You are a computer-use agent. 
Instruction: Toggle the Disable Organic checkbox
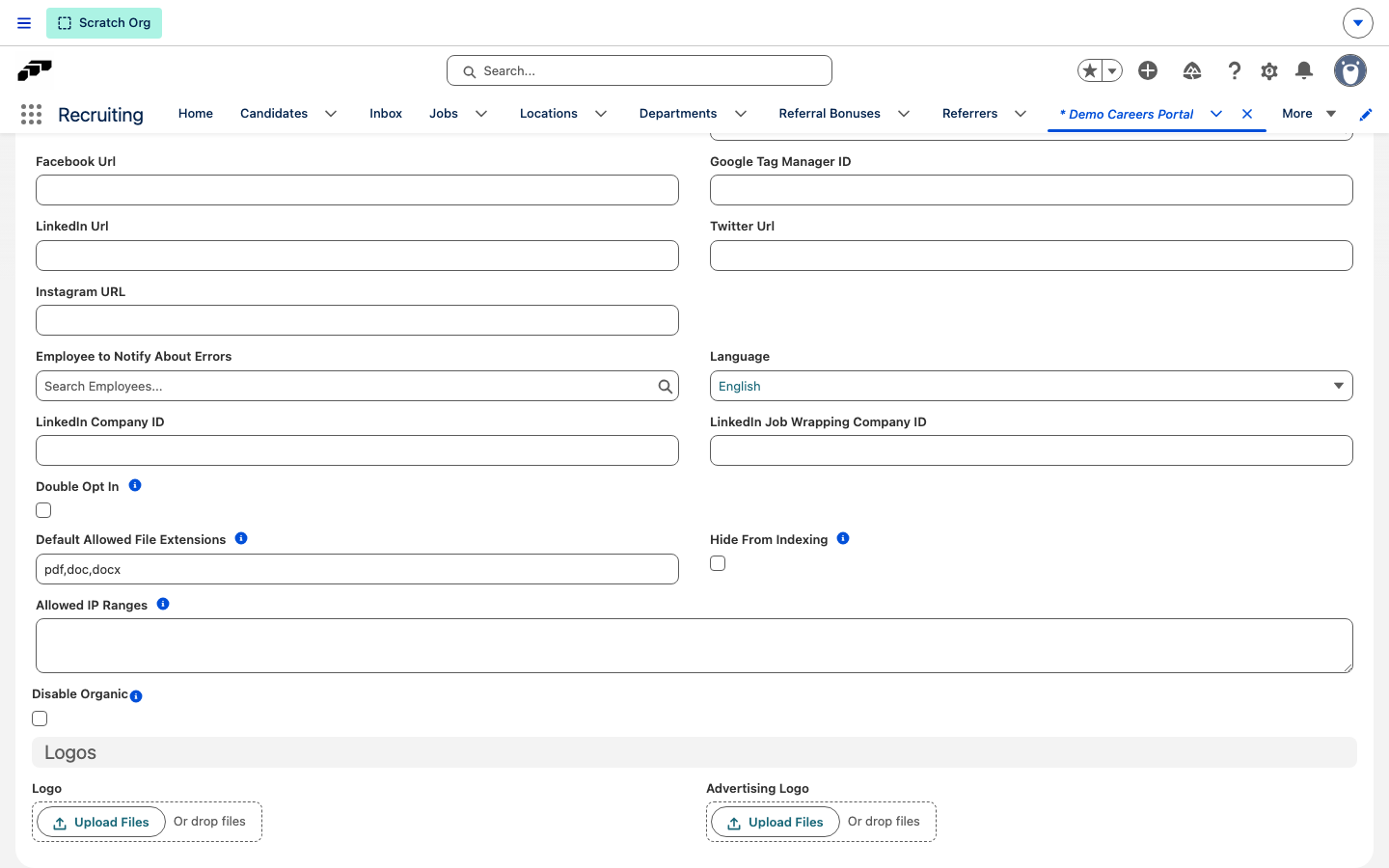pyautogui.click(x=40, y=719)
